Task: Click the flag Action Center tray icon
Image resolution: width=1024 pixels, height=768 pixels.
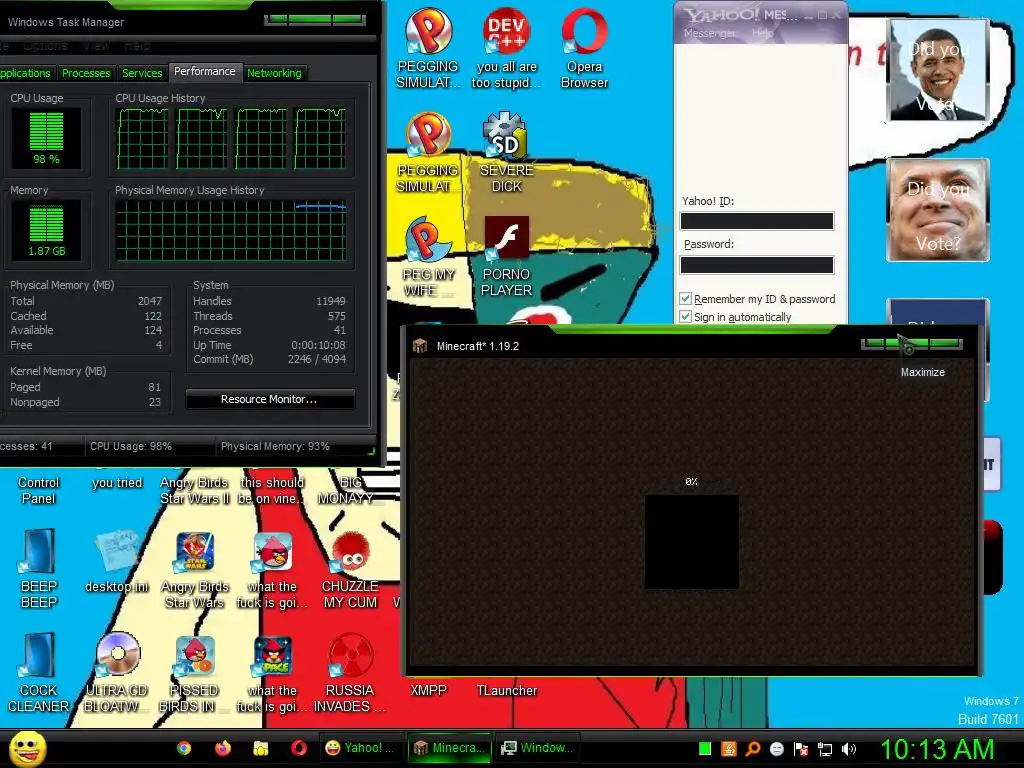Action: pos(801,749)
